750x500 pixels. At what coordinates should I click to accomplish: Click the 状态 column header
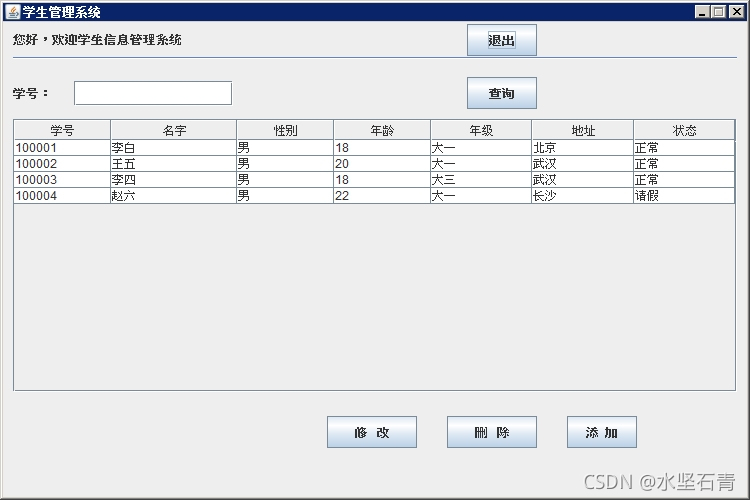tap(684, 130)
